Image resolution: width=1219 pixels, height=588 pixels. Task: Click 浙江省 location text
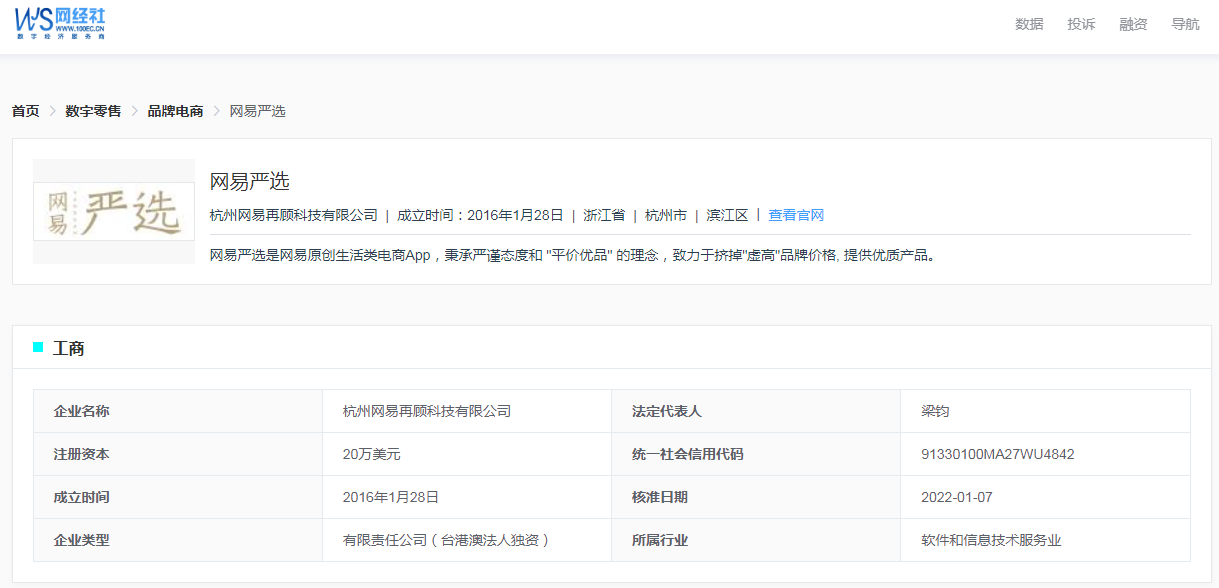(x=604, y=215)
